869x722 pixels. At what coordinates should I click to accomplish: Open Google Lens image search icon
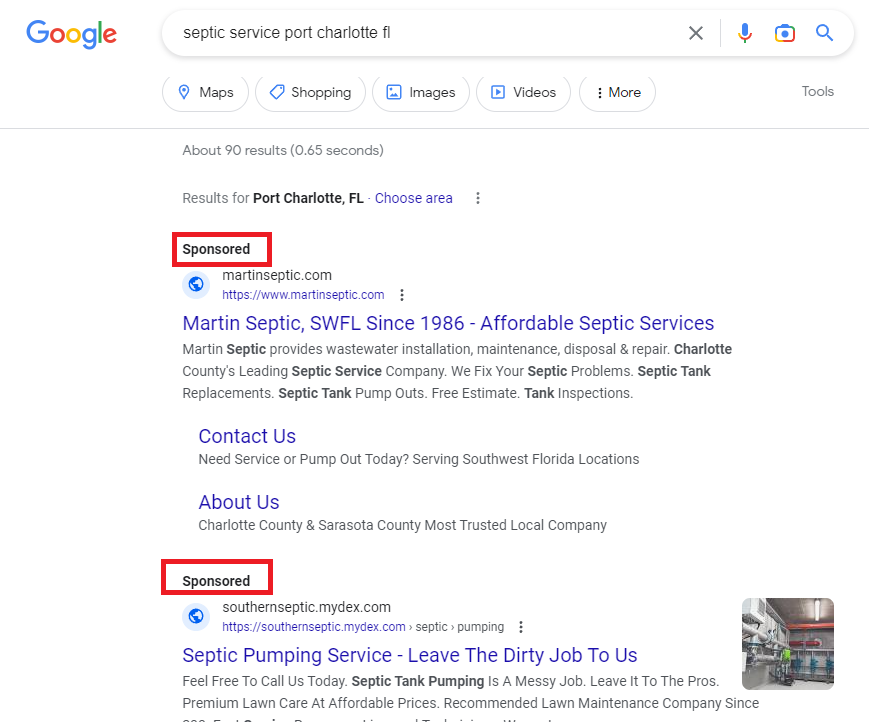point(784,32)
